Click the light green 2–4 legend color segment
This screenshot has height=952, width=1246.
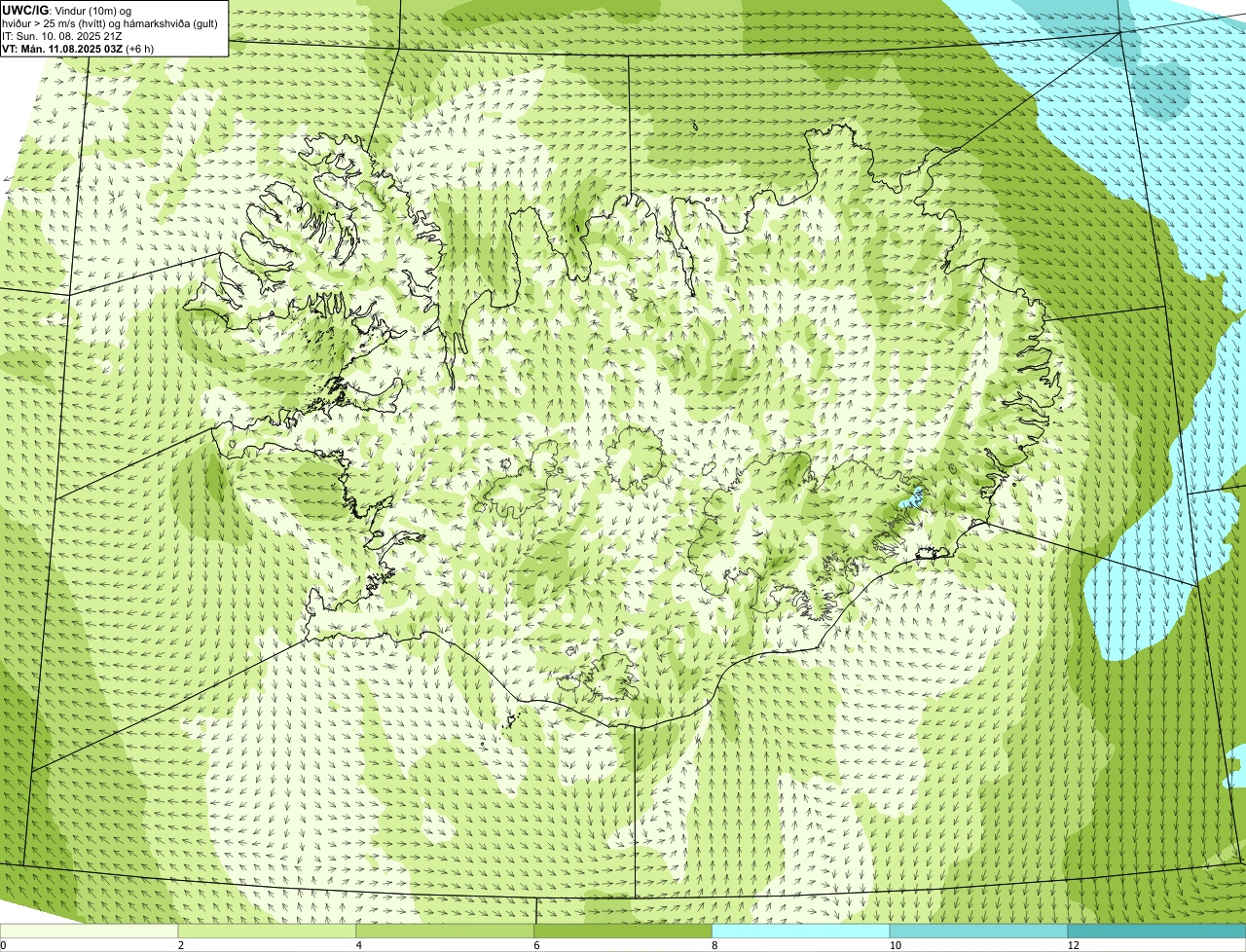(x=268, y=932)
